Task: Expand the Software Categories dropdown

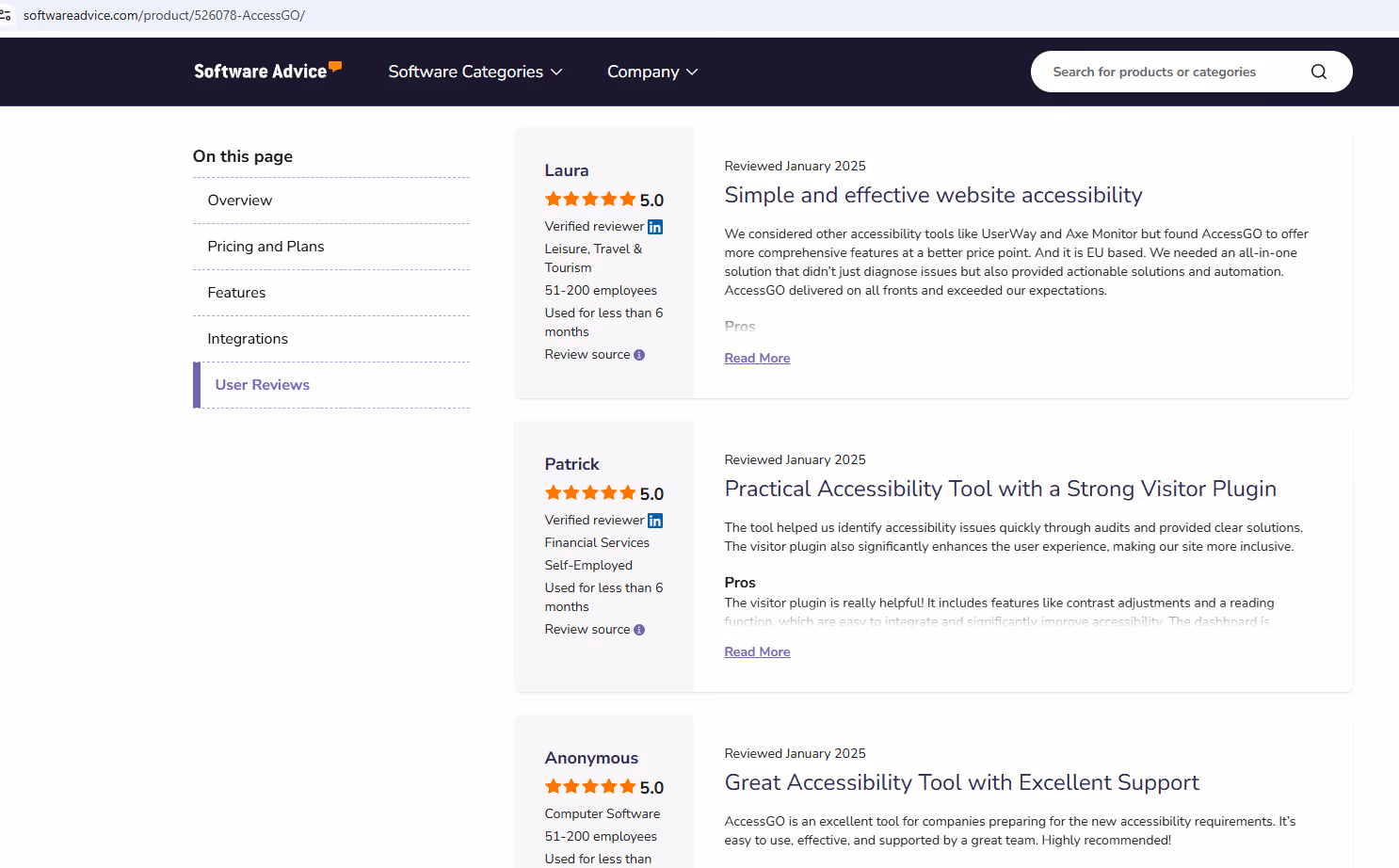Action: [x=474, y=72]
